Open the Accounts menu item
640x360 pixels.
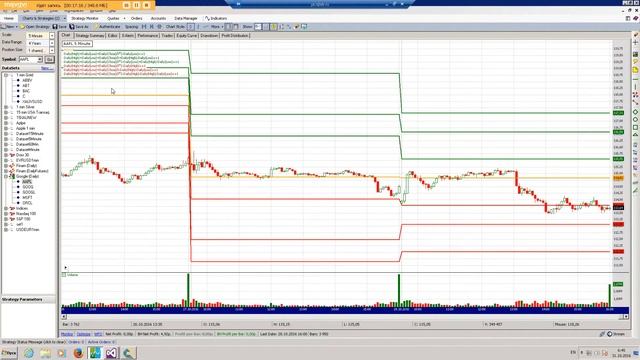click(x=158, y=18)
